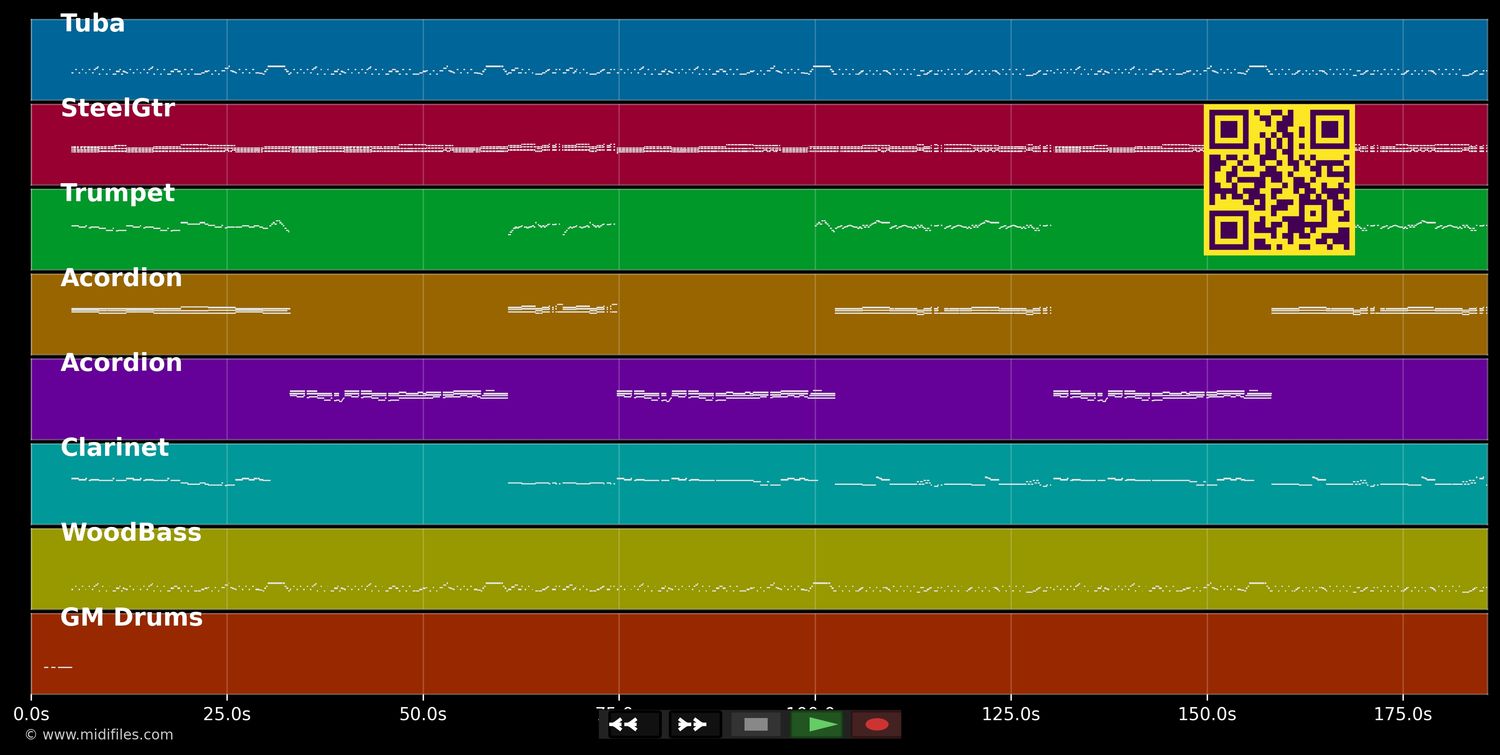Click the 0.0s timeline start label
The width and height of the screenshot is (1500, 755).
31,714
